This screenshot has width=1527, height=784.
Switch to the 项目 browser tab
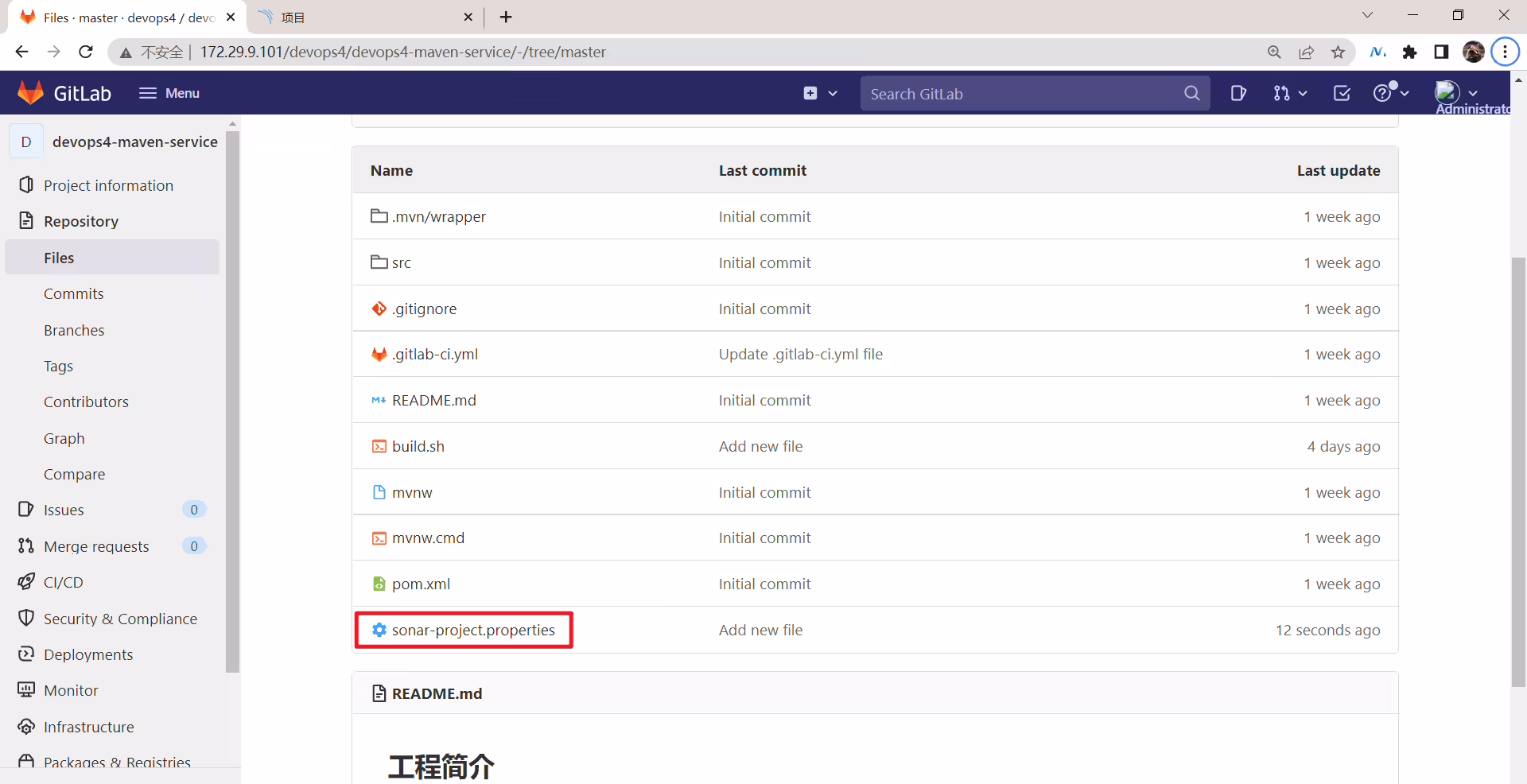pos(366,17)
